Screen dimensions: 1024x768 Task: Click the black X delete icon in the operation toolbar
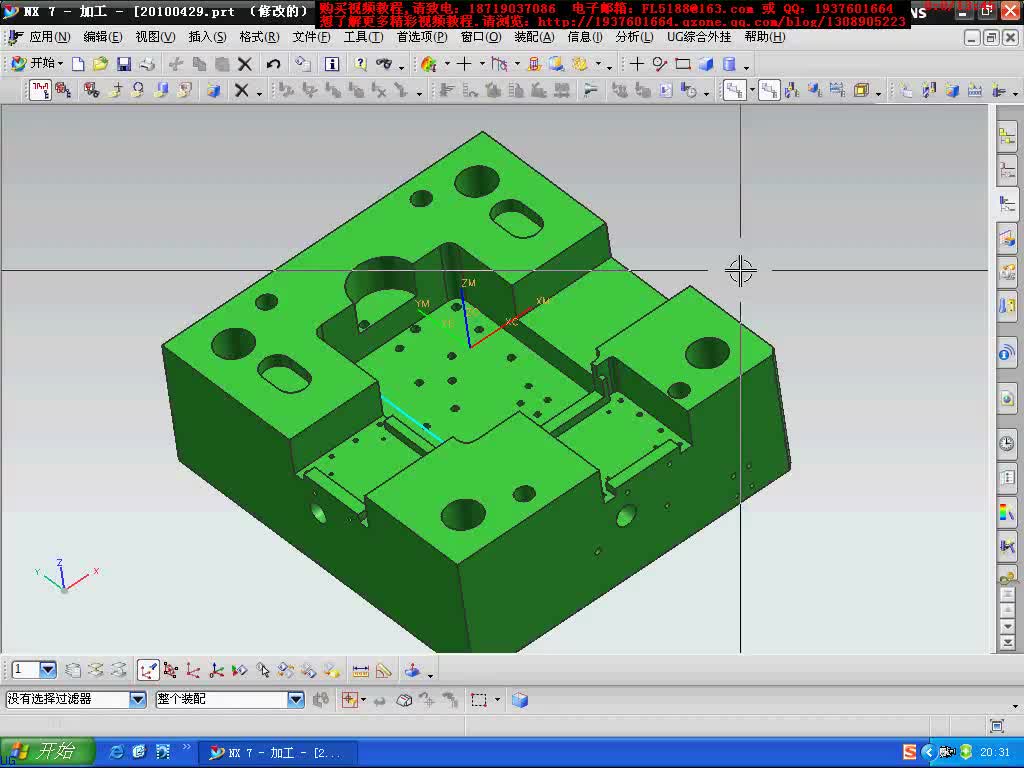coord(242,90)
